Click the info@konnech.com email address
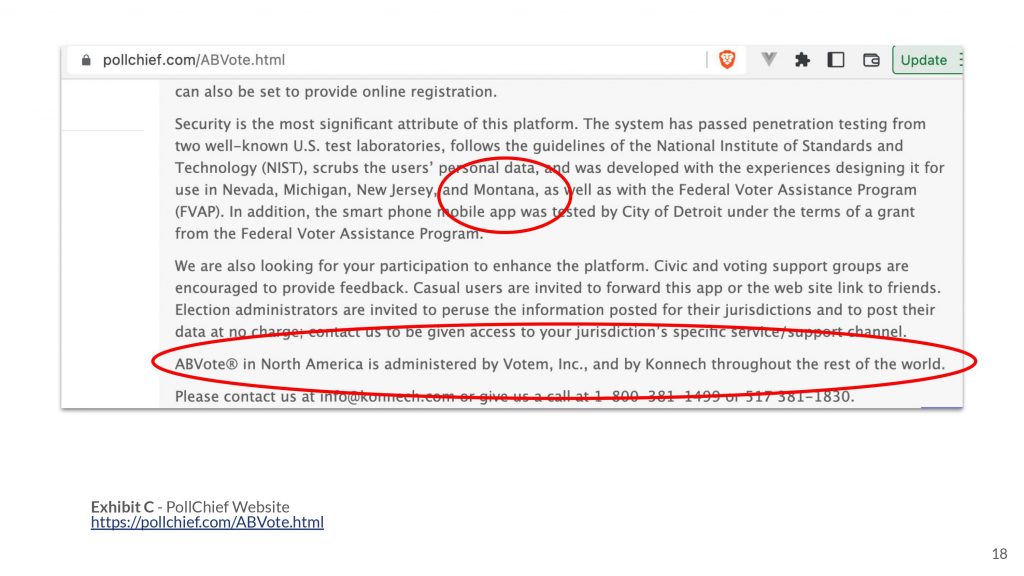The height and width of the screenshot is (576, 1024). pyautogui.click(x=385, y=396)
